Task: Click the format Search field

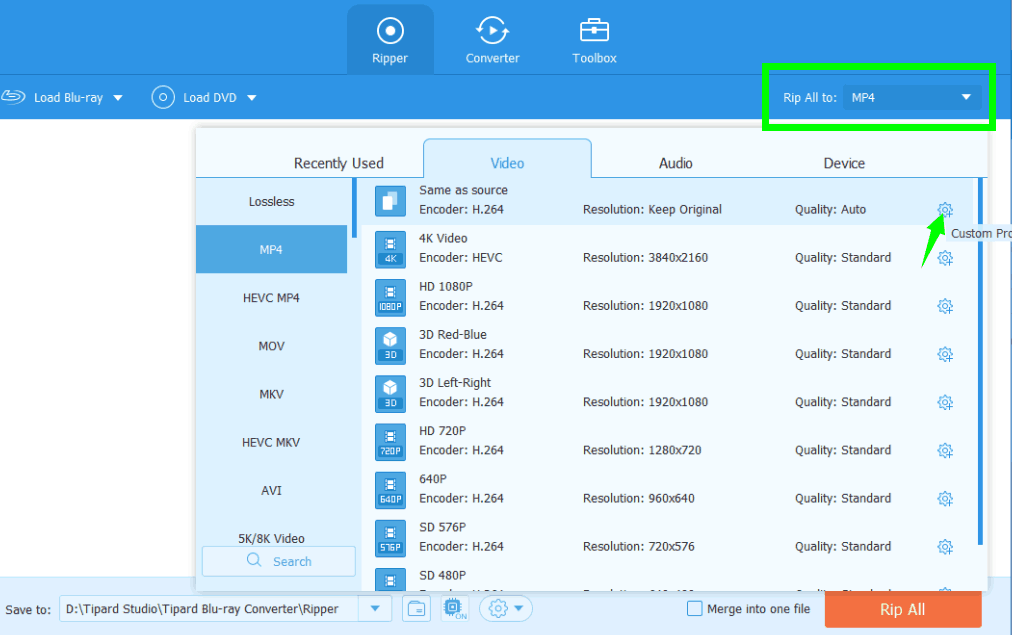Action: point(279,561)
